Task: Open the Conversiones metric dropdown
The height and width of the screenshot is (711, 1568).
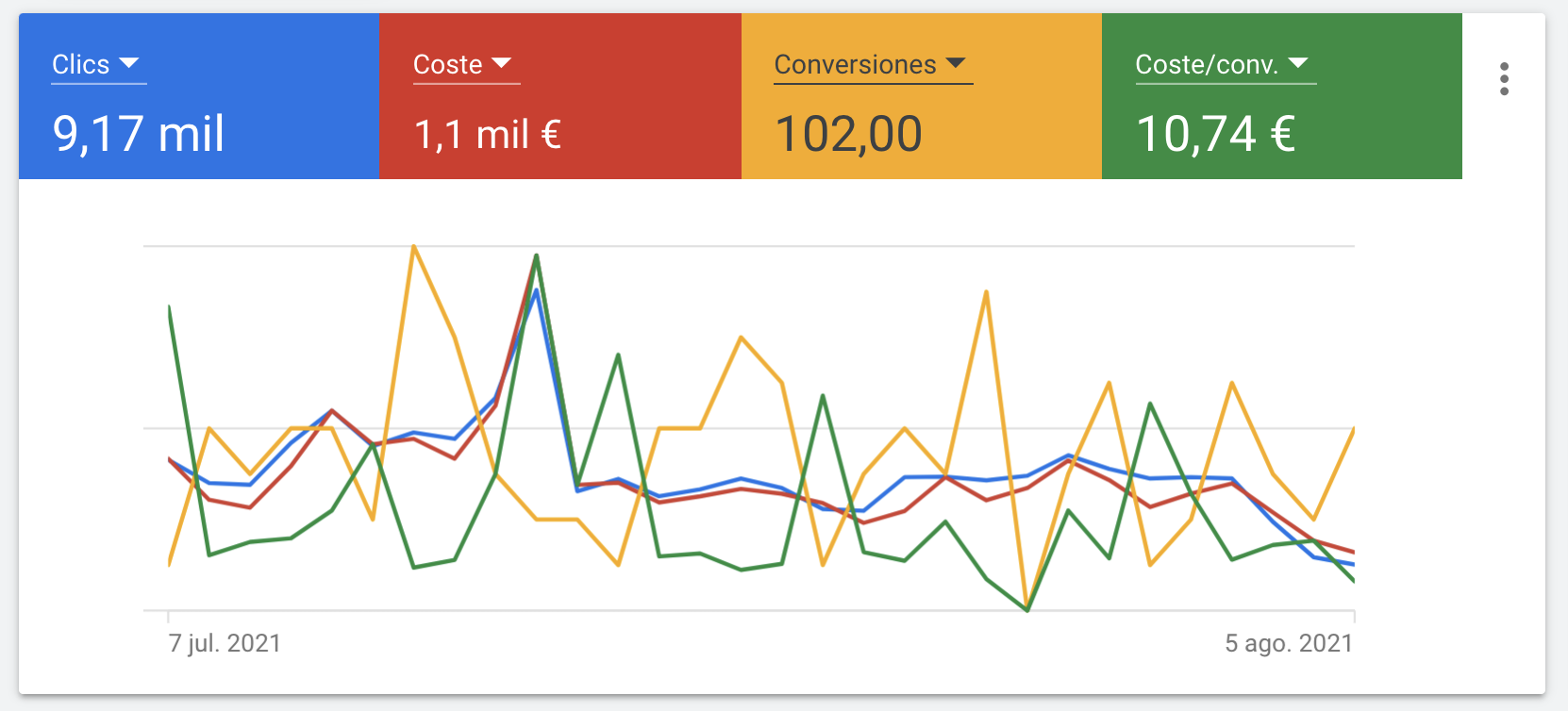Action: pyautogui.click(x=873, y=65)
